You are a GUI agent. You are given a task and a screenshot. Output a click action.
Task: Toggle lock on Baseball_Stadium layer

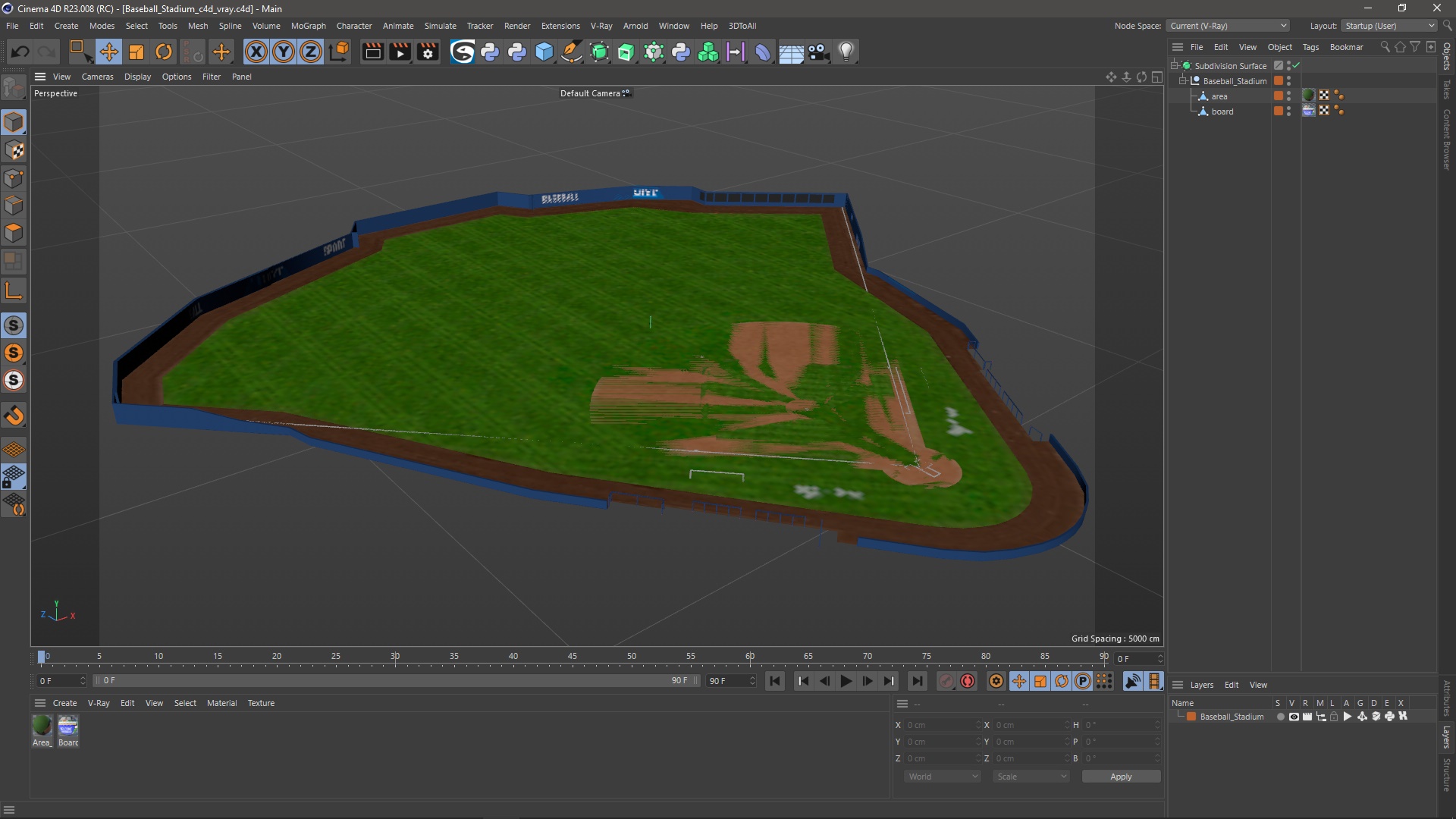click(1334, 717)
